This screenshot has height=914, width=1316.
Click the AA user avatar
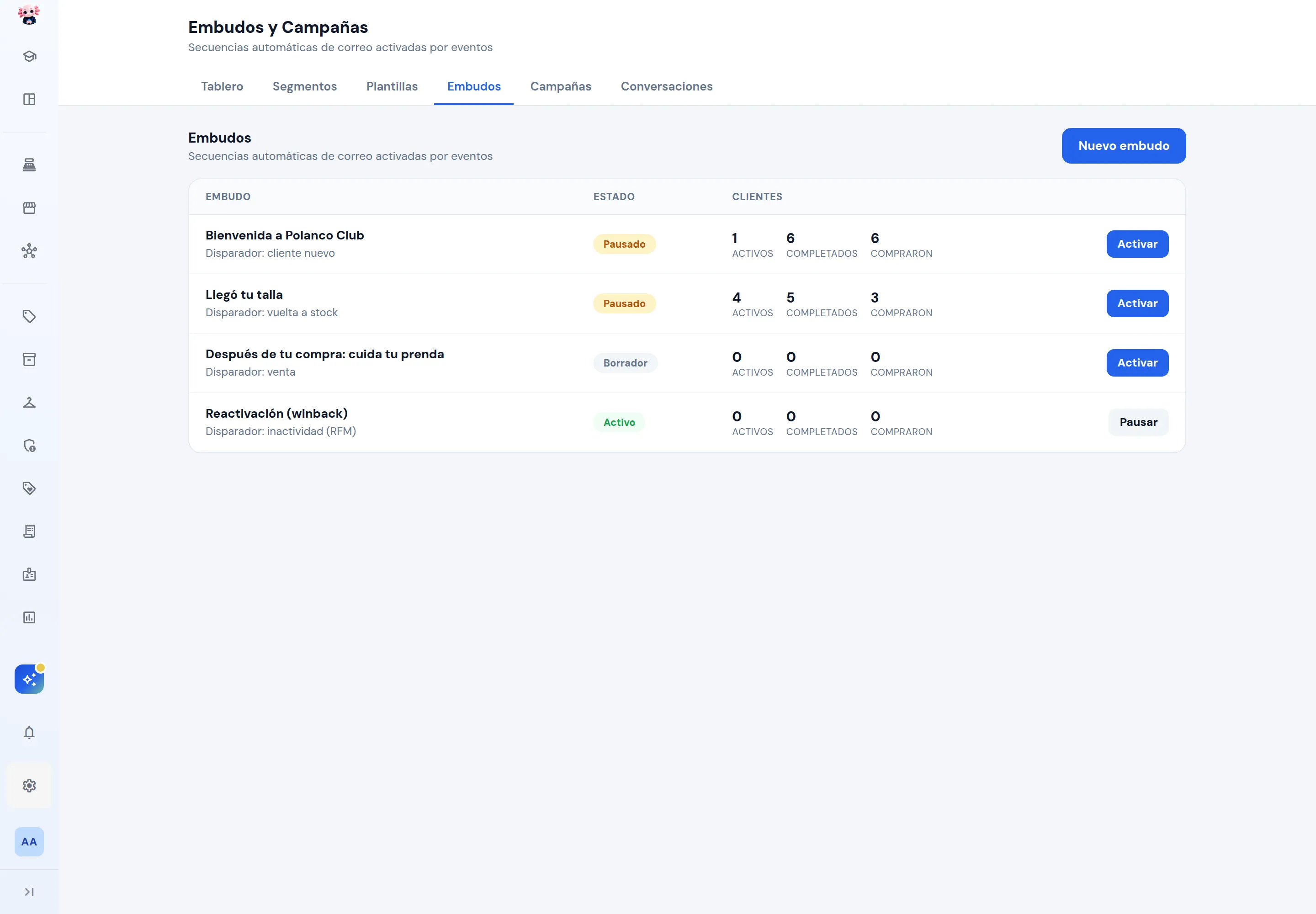pos(29,842)
